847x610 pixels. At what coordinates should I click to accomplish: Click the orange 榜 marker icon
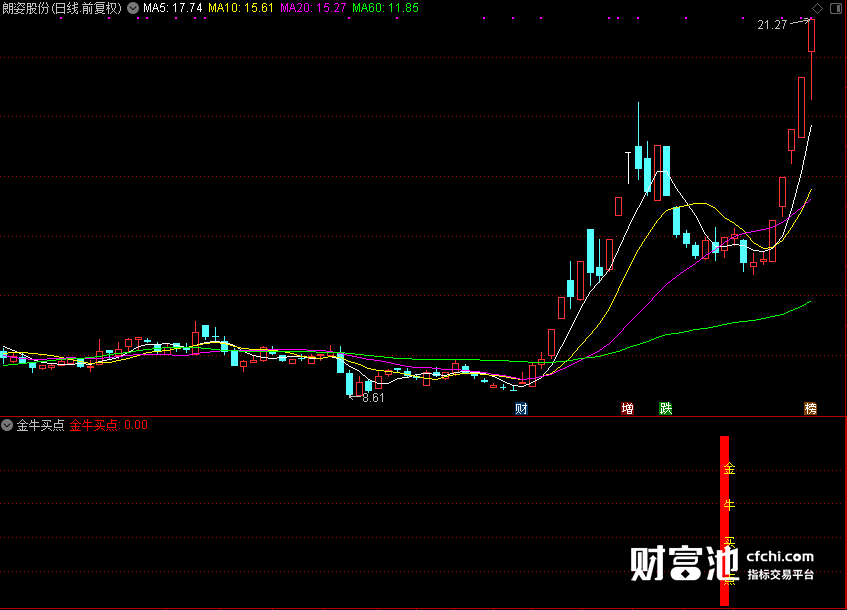810,408
